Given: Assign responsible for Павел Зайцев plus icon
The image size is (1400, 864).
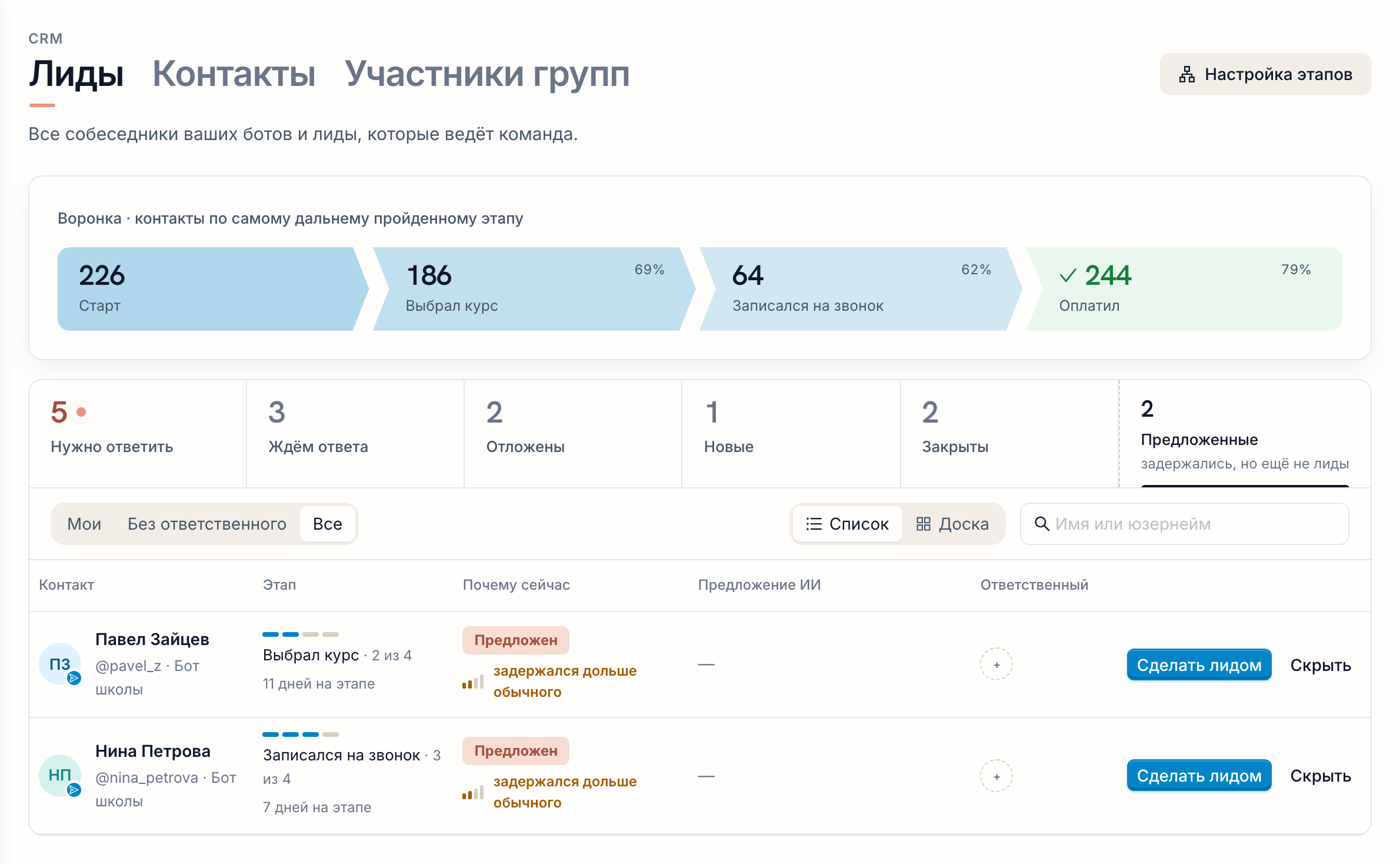Looking at the screenshot, I should click(x=996, y=664).
